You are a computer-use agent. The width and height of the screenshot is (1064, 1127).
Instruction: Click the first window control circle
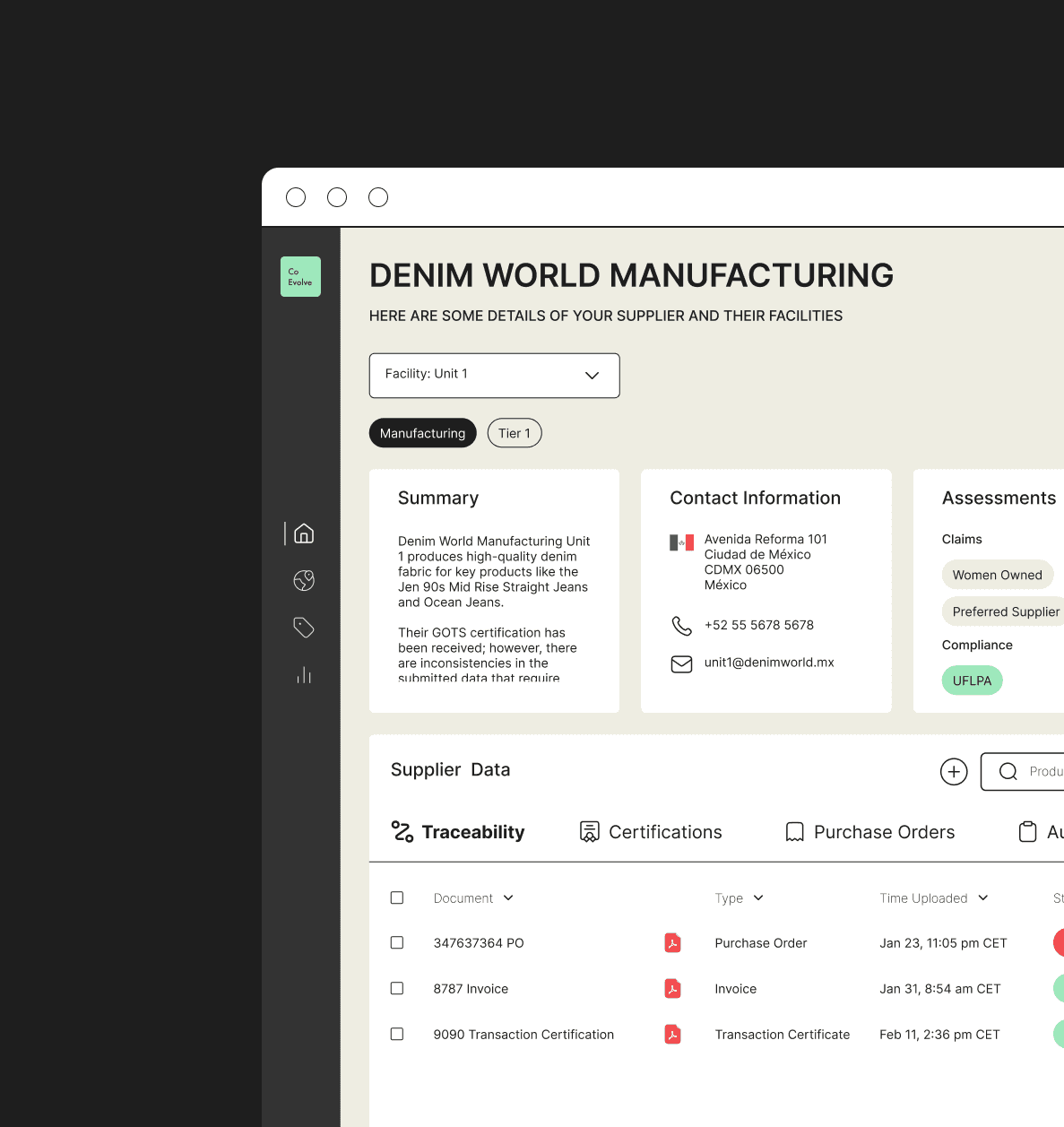[296, 197]
